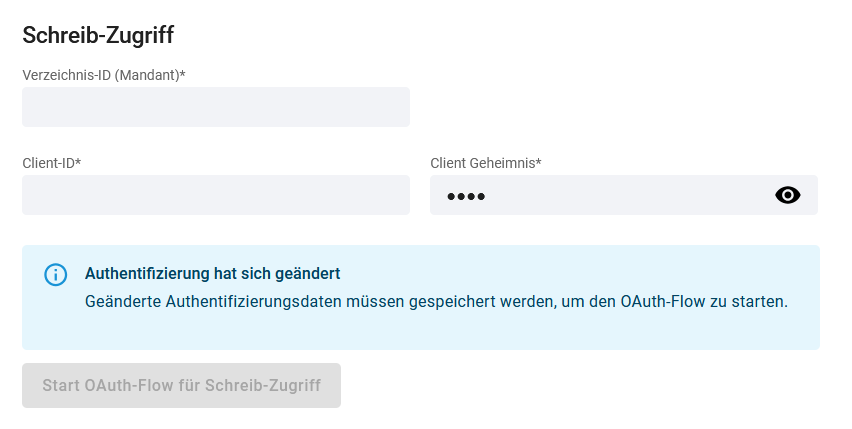Click into the Client Geheimnis password field
The height and width of the screenshot is (429, 852).
click(624, 195)
